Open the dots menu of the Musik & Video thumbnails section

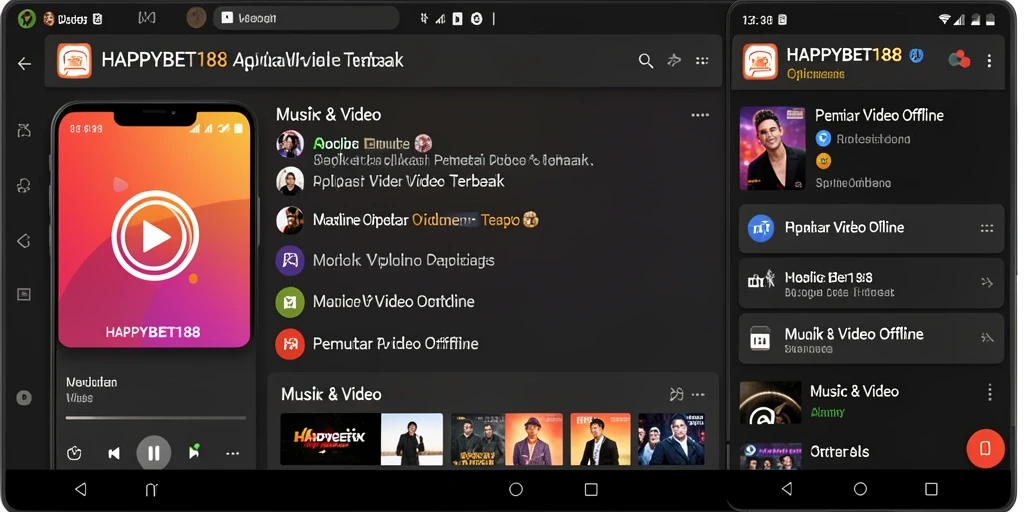[x=698, y=394]
